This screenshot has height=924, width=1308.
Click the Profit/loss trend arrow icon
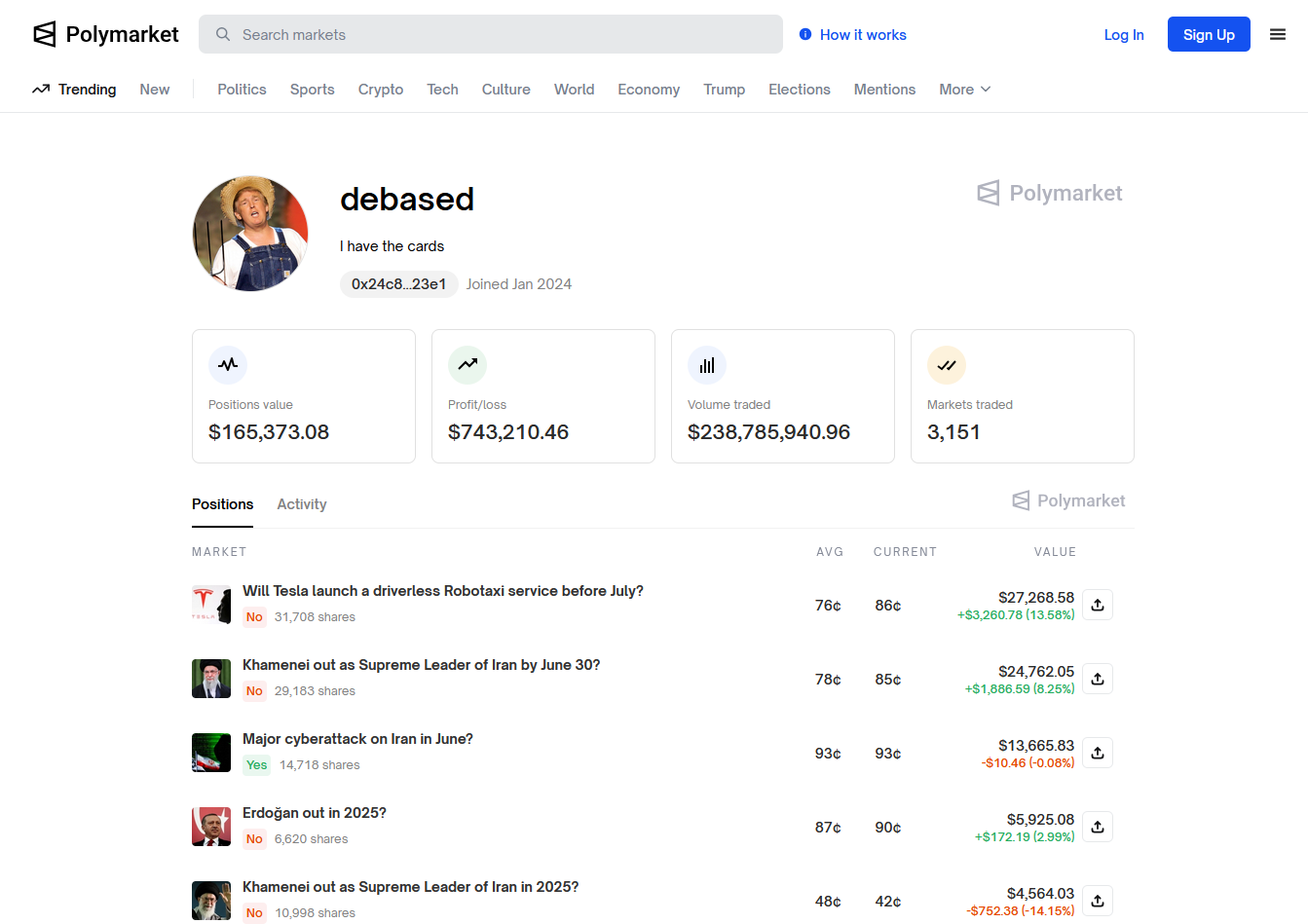[x=467, y=365]
